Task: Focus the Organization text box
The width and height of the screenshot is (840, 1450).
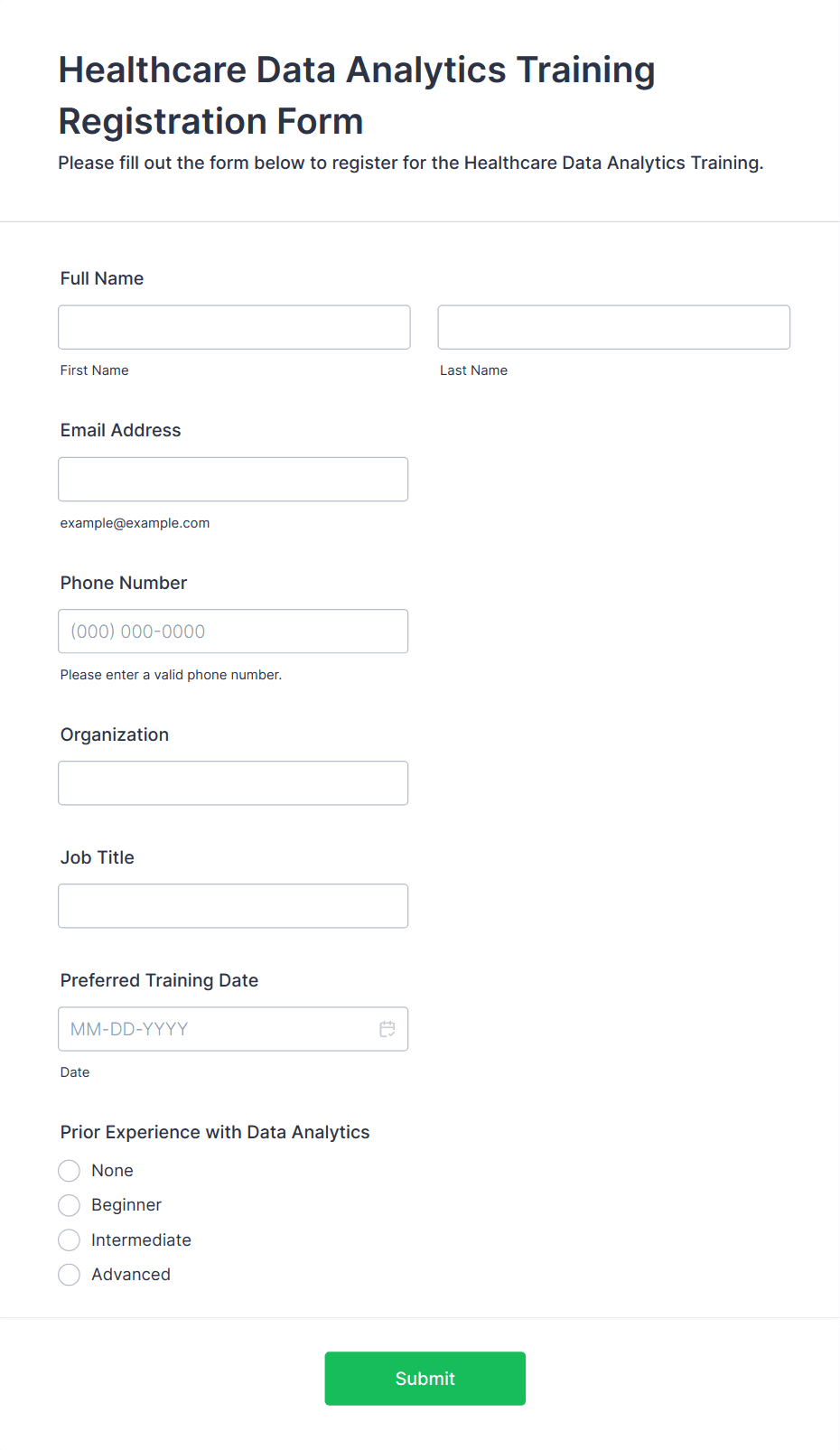Action: 233,783
